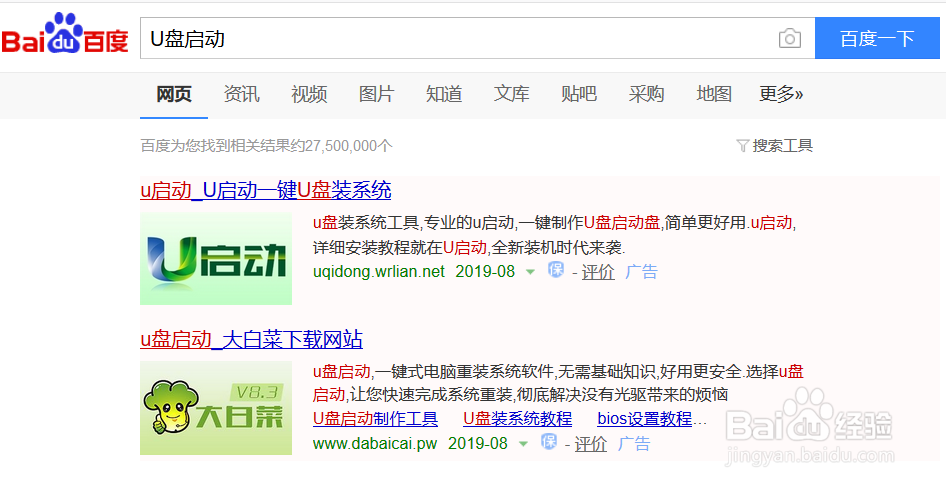Visit www.dabaicai.pw URL link
This screenshot has width=946, height=488.
click(375, 444)
